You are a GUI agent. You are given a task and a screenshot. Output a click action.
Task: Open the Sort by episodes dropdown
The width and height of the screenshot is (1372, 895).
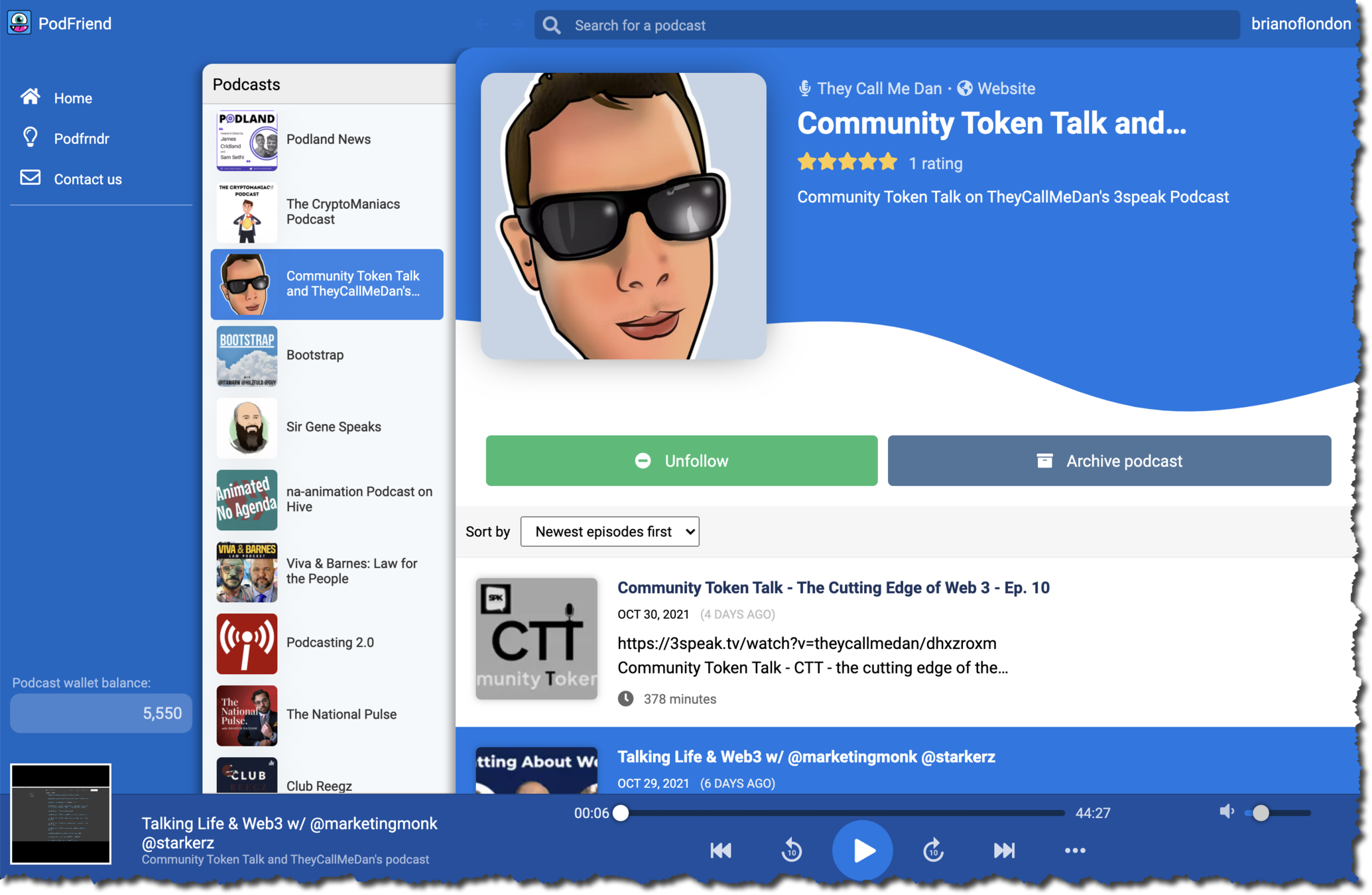click(609, 532)
